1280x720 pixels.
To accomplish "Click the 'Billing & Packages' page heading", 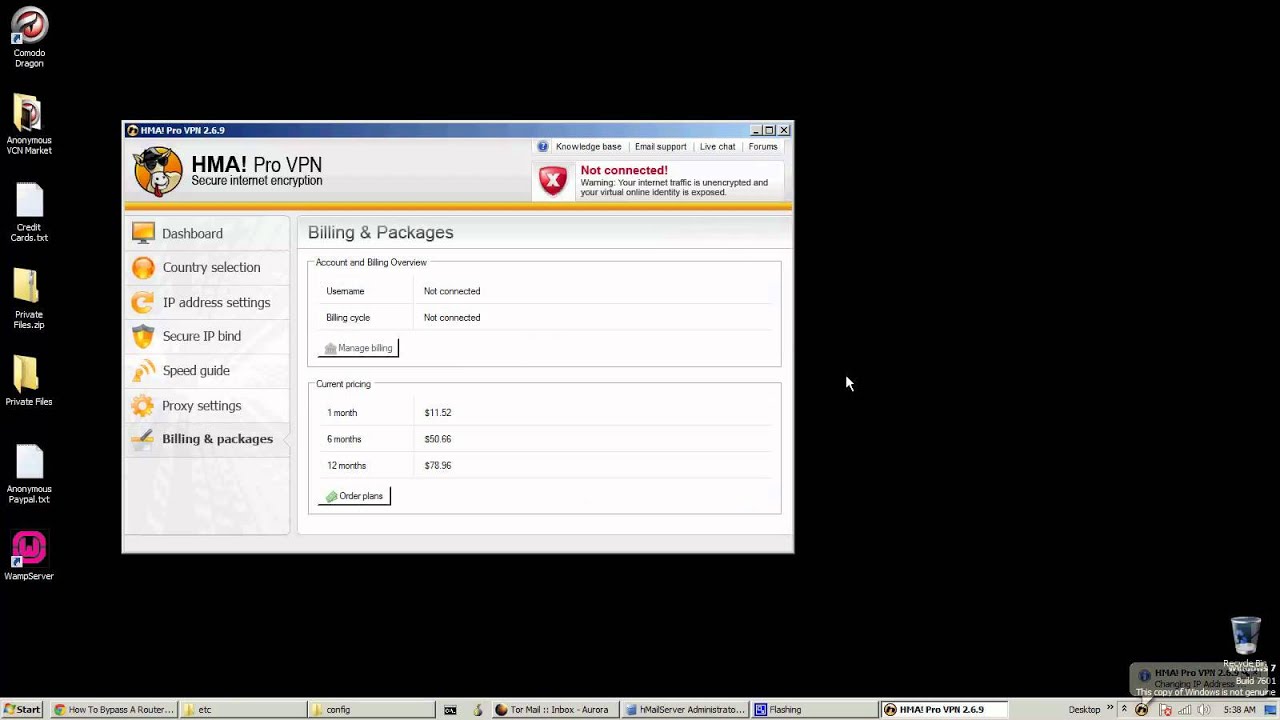I will click(x=380, y=232).
